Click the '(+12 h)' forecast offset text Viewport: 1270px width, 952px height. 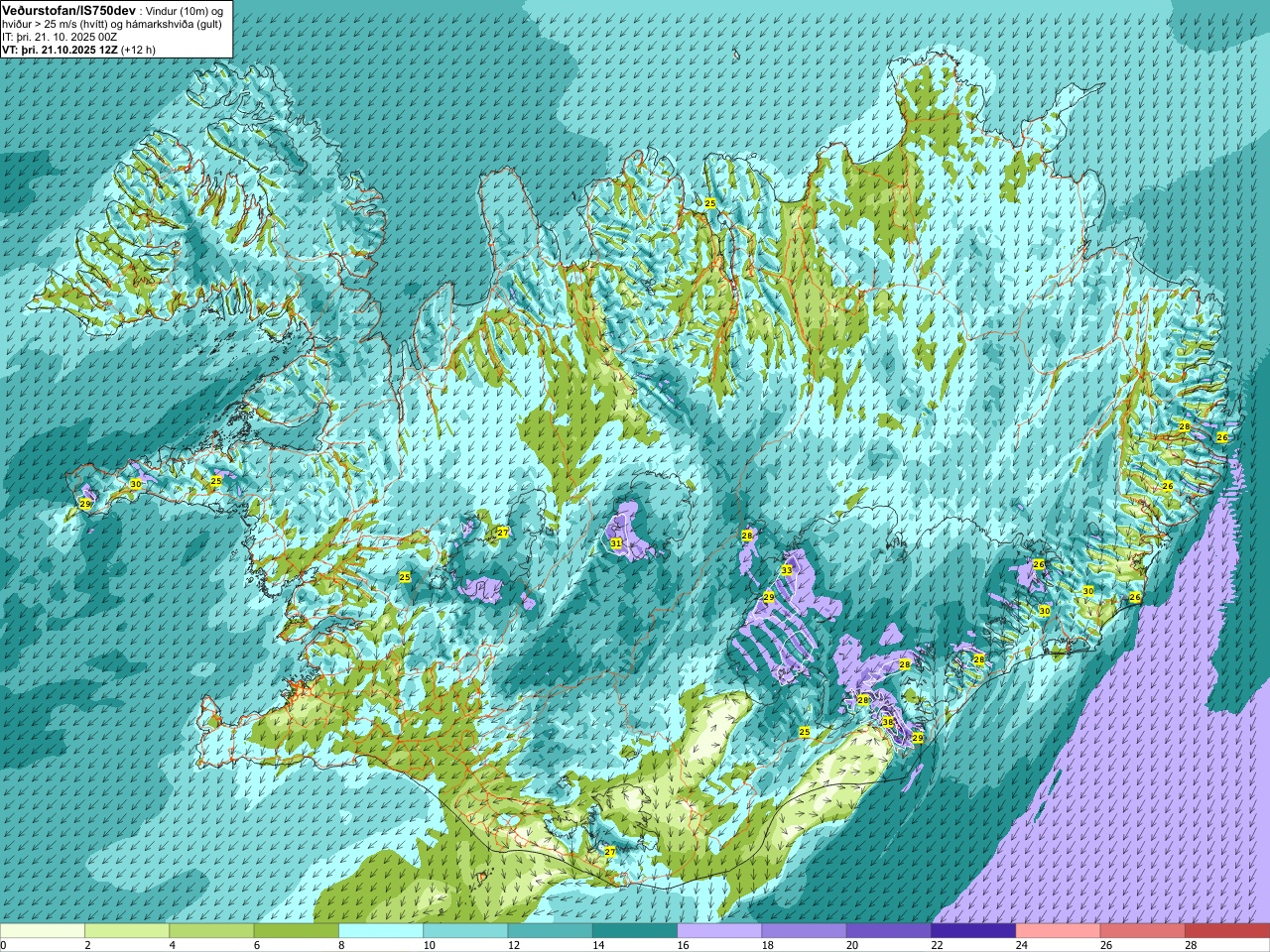(138, 49)
